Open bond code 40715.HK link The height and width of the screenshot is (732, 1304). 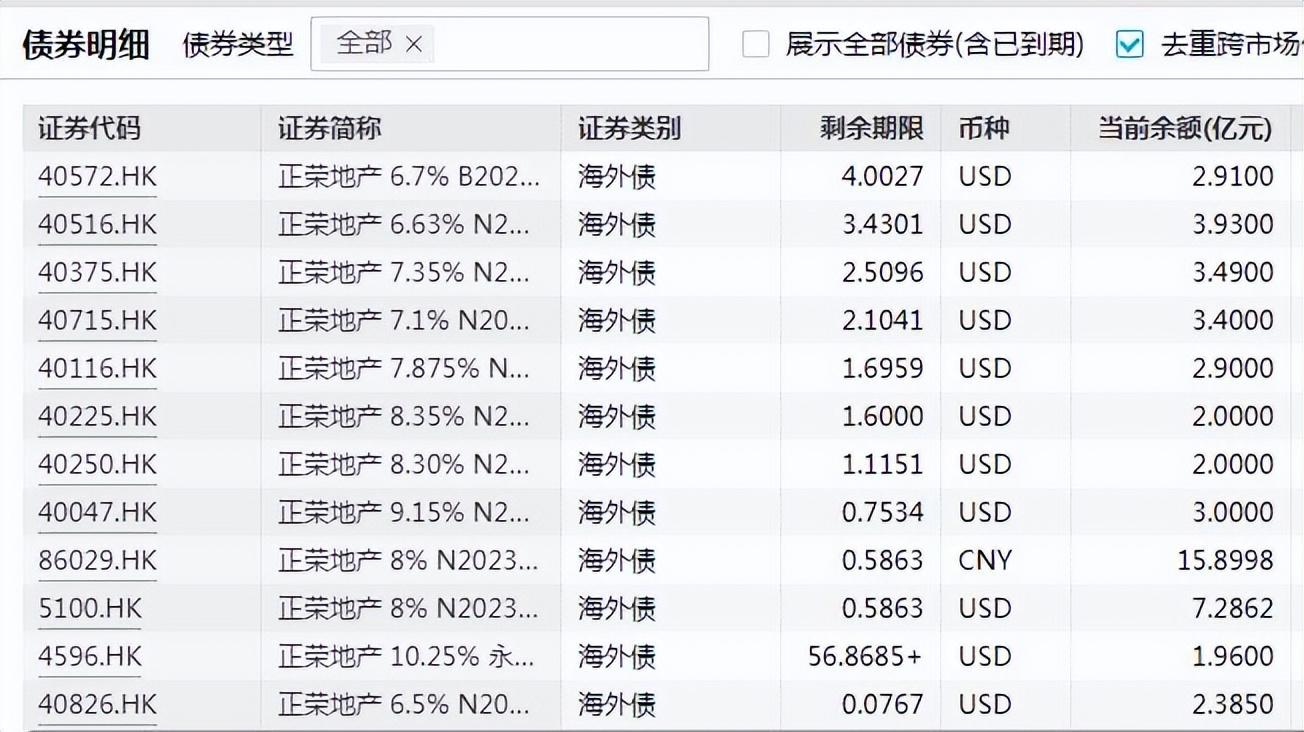[x=98, y=321]
